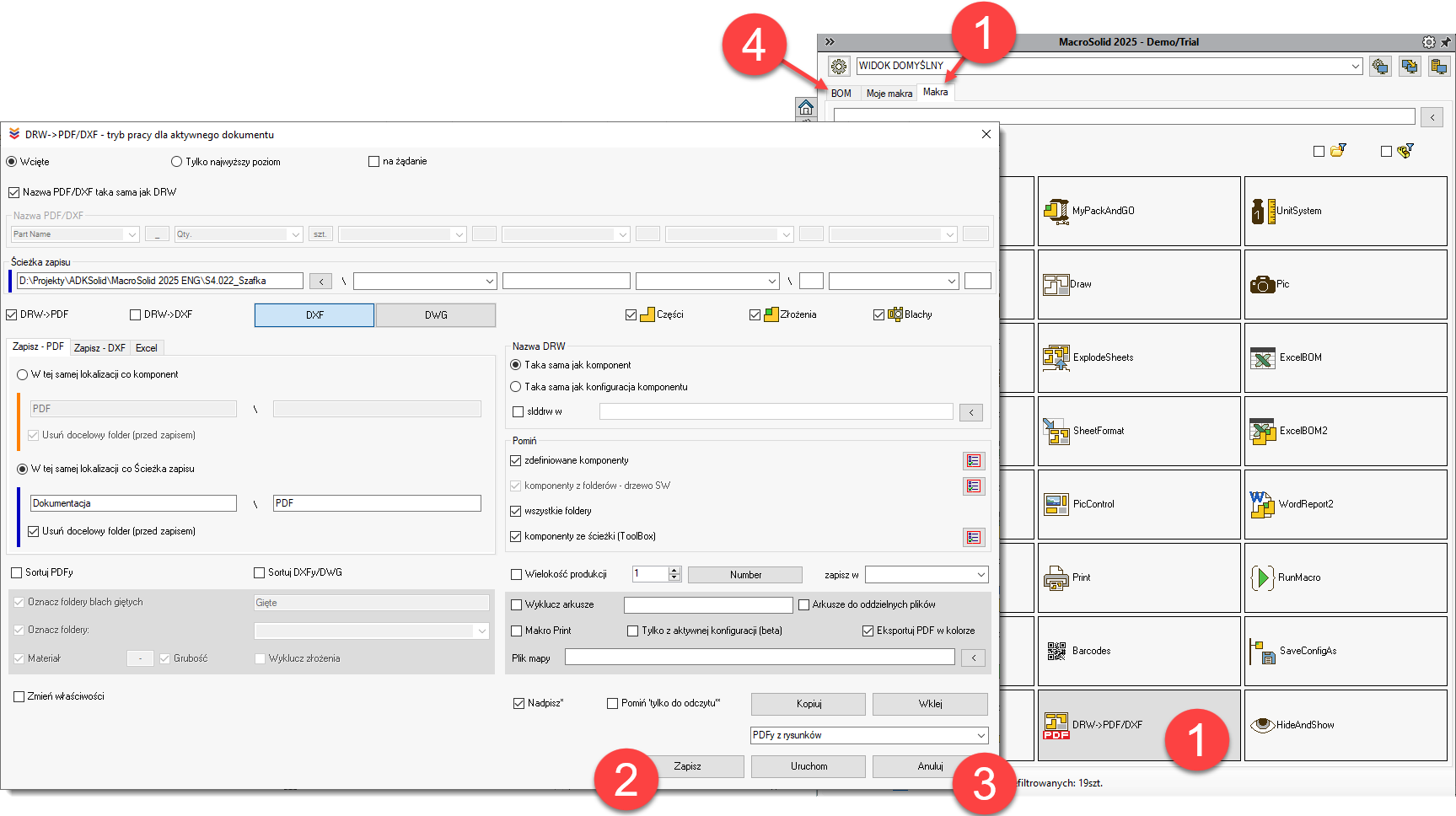Viewport: 1456px width, 816px height.
Task: Toggle the Blachy checkbox
Action: point(878,314)
